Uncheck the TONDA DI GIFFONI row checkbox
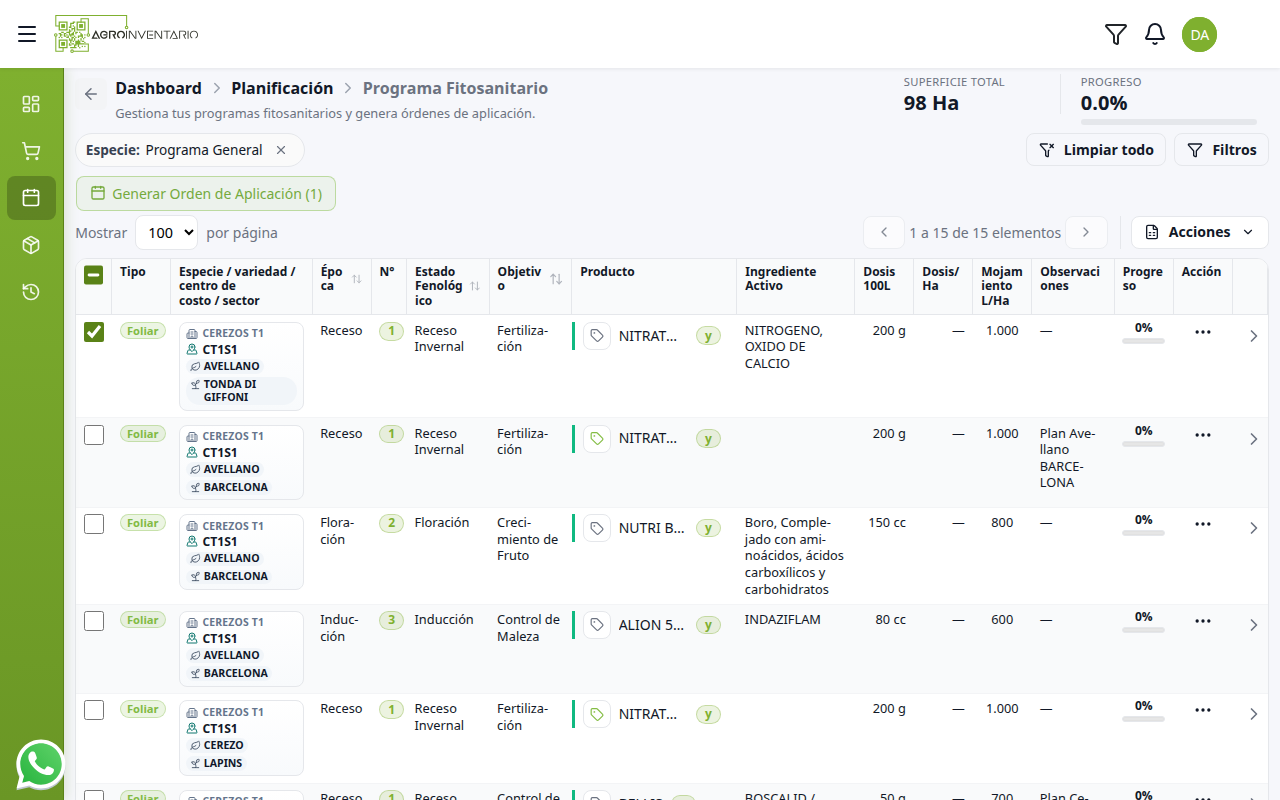The image size is (1280, 800). [94, 332]
